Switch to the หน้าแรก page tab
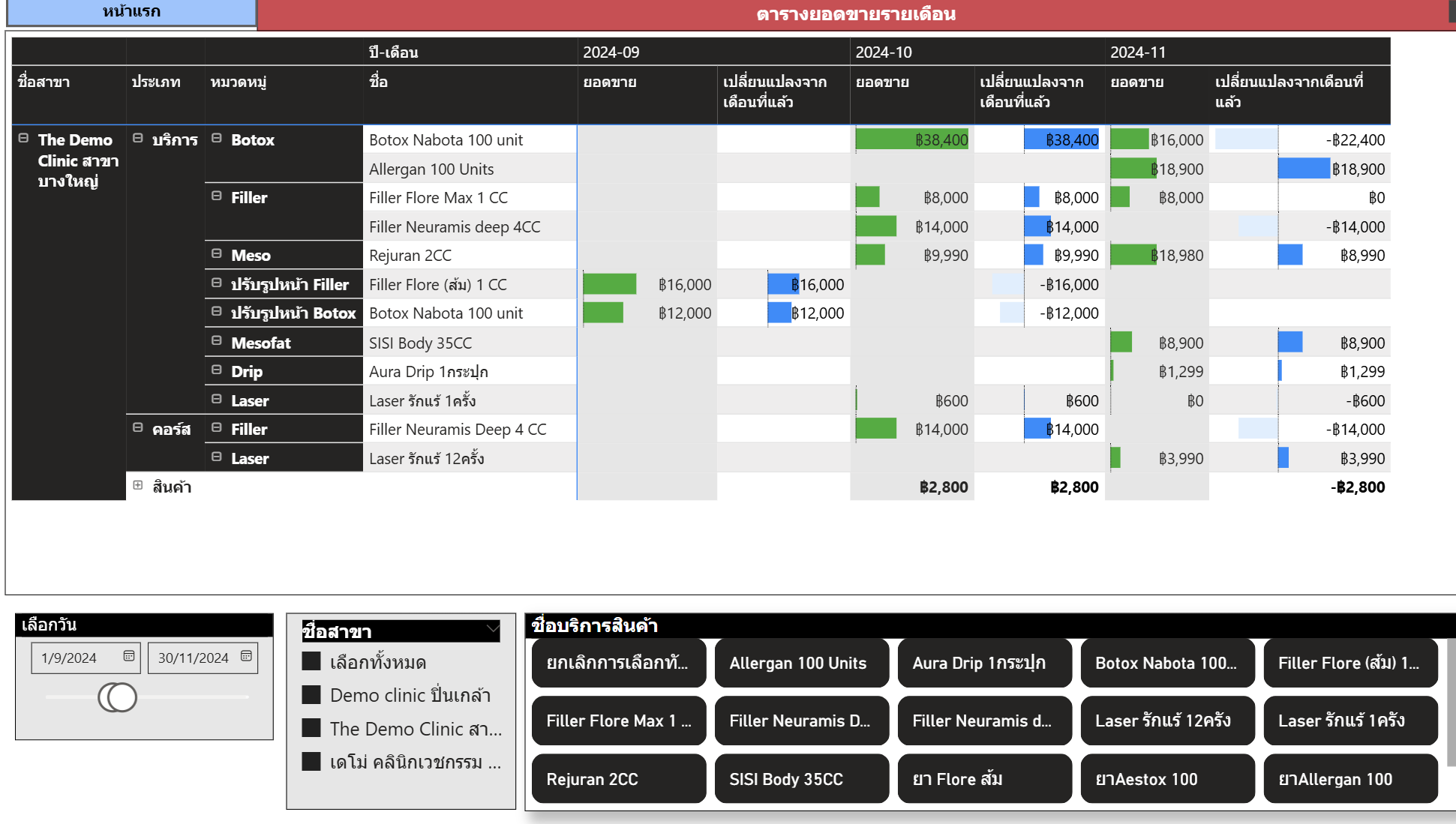1456x824 pixels. click(134, 11)
